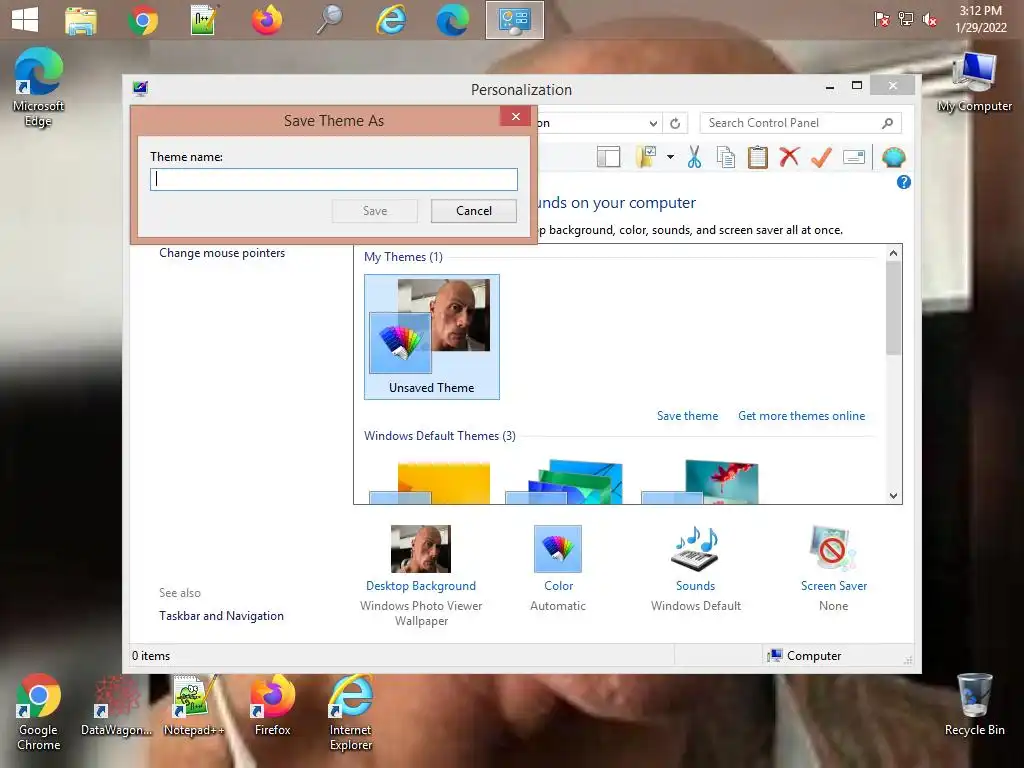Click the Personalization window title icon

click(x=140, y=88)
